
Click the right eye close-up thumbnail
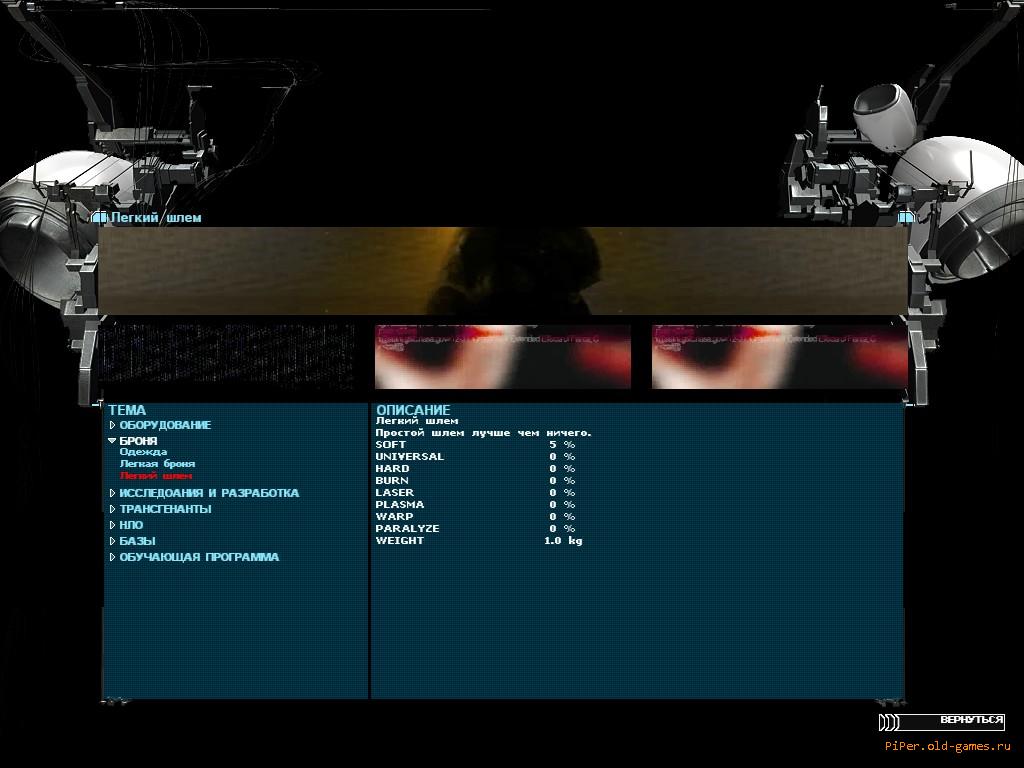tap(779, 356)
